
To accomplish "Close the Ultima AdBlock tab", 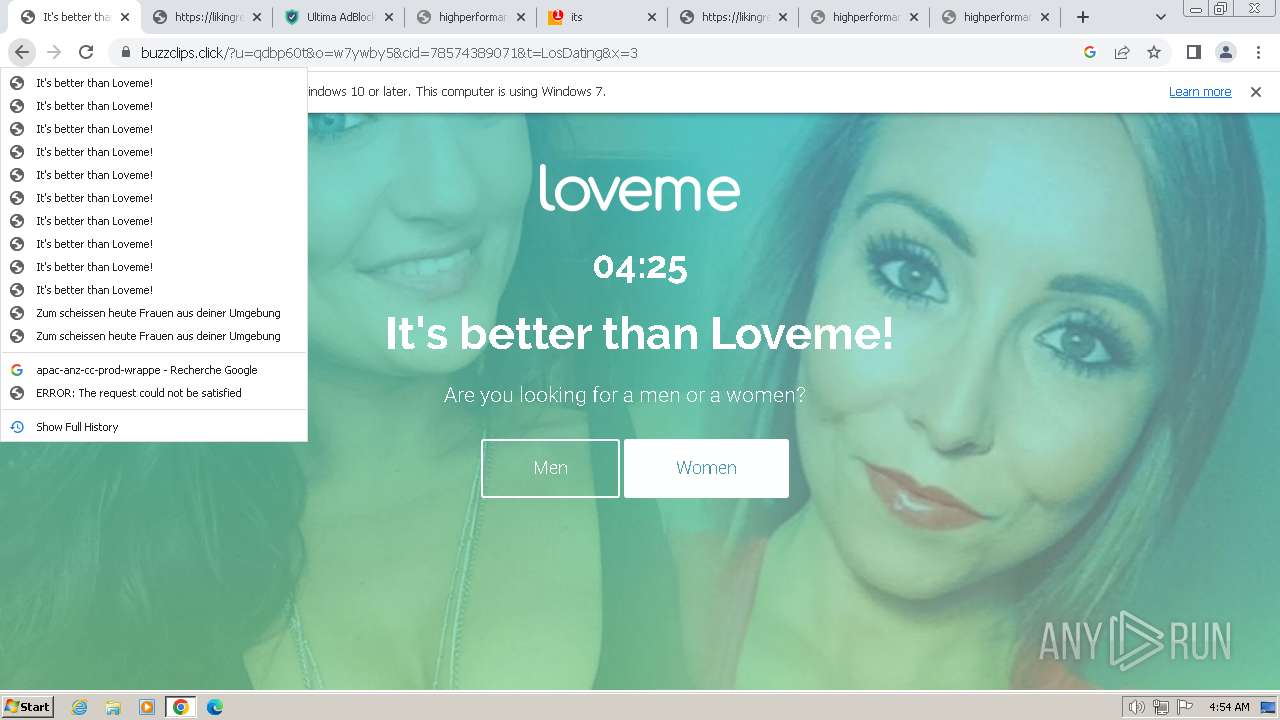I will point(389,17).
